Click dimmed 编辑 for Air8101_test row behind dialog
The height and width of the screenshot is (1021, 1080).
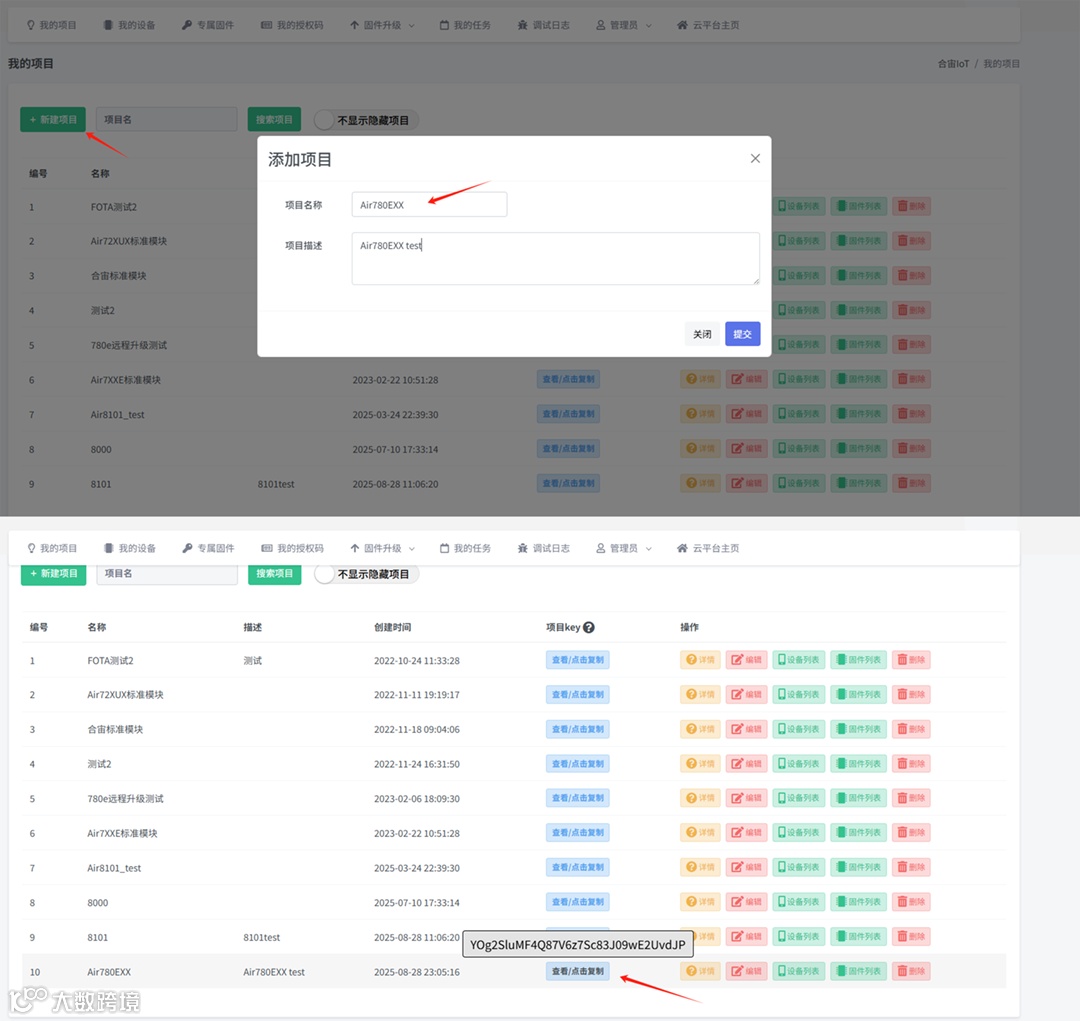(x=747, y=413)
